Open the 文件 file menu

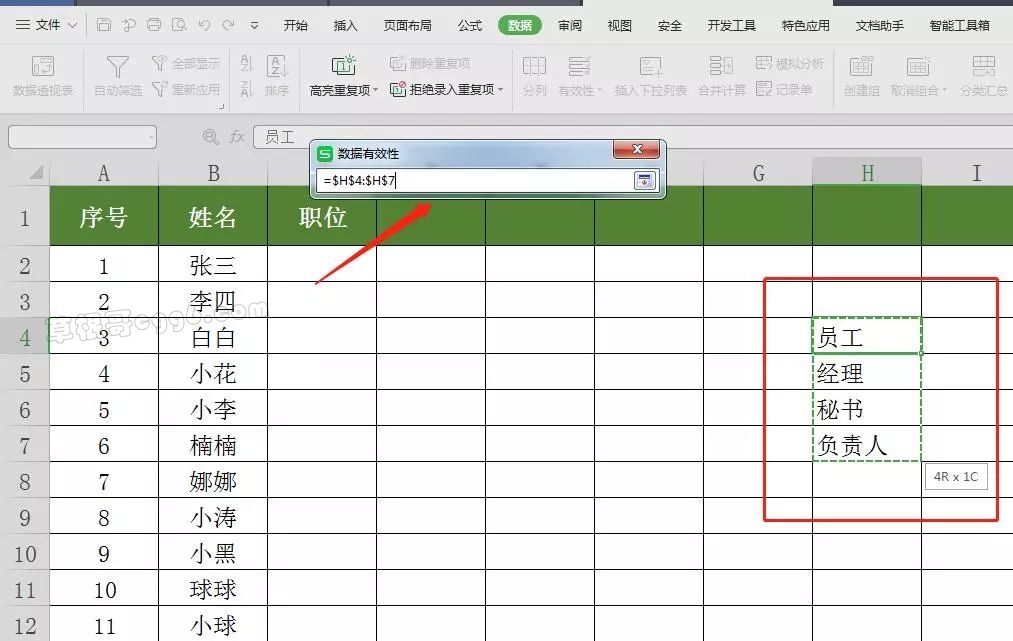coord(40,25)
